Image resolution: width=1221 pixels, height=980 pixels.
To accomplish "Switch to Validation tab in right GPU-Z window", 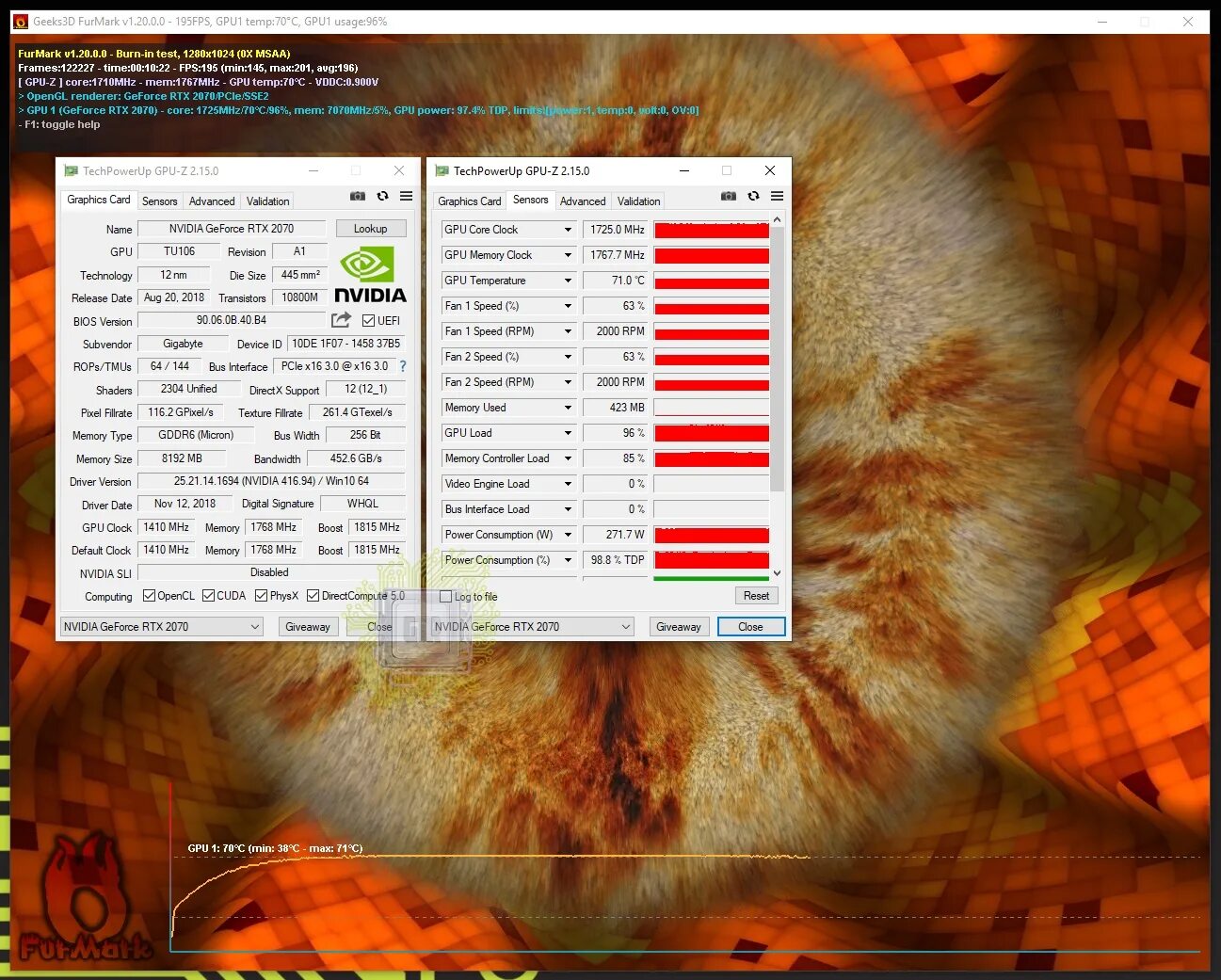I will point(639,201).
